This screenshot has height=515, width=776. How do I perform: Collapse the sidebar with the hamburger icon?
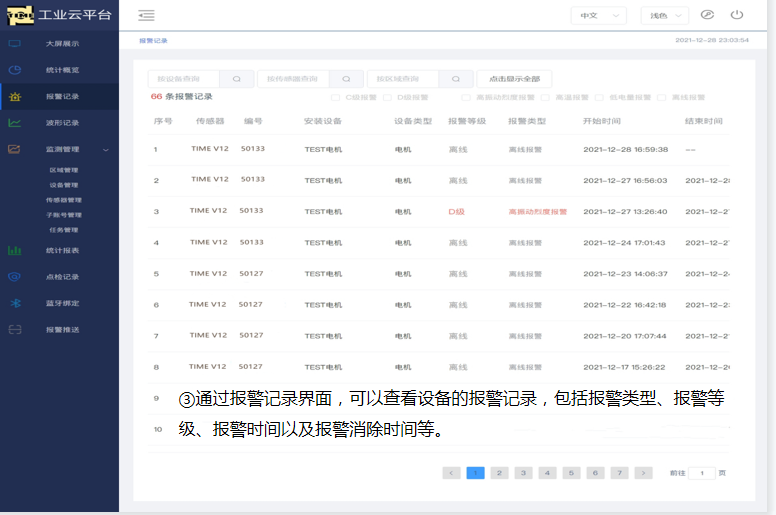tap(147, 15)
